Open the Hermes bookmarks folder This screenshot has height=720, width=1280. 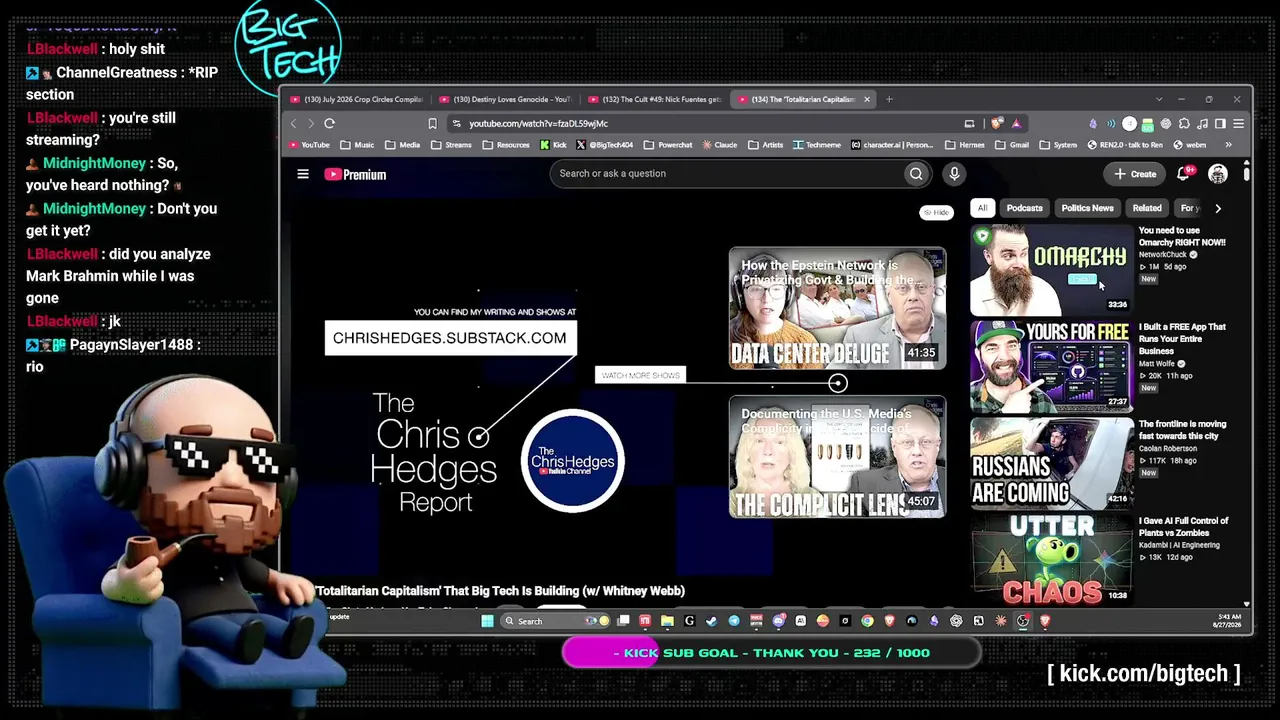[964, 145]
